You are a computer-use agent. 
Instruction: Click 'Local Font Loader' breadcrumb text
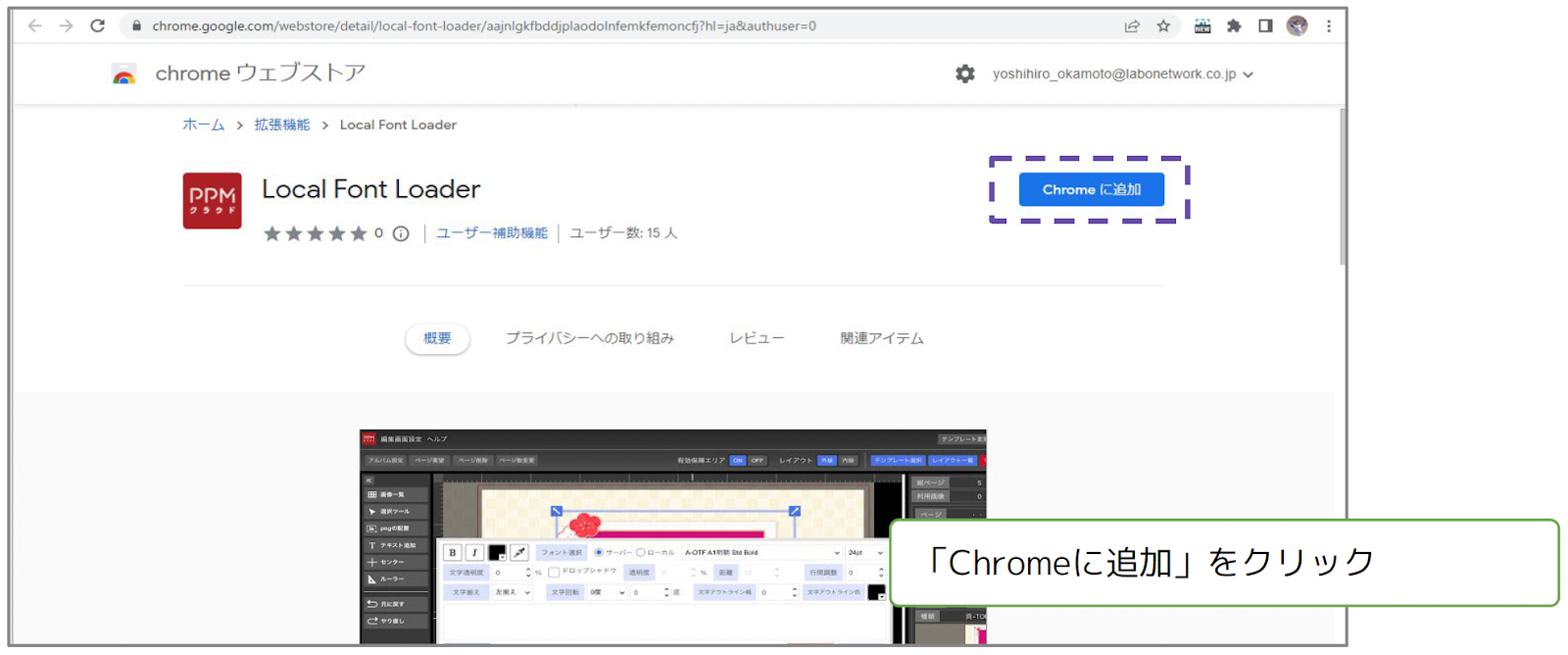tap(398, 125)
